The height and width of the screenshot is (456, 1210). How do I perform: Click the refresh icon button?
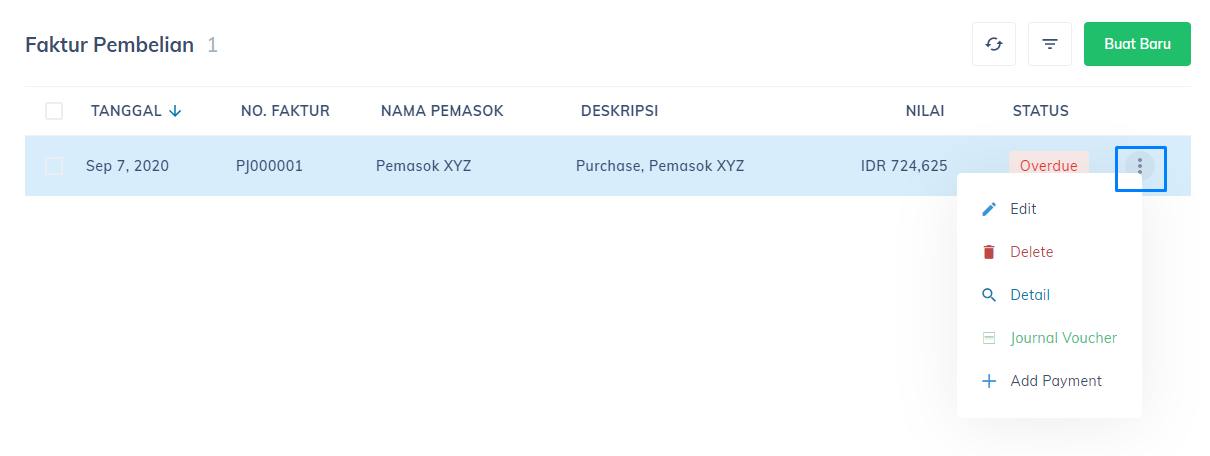click(994, 44)
